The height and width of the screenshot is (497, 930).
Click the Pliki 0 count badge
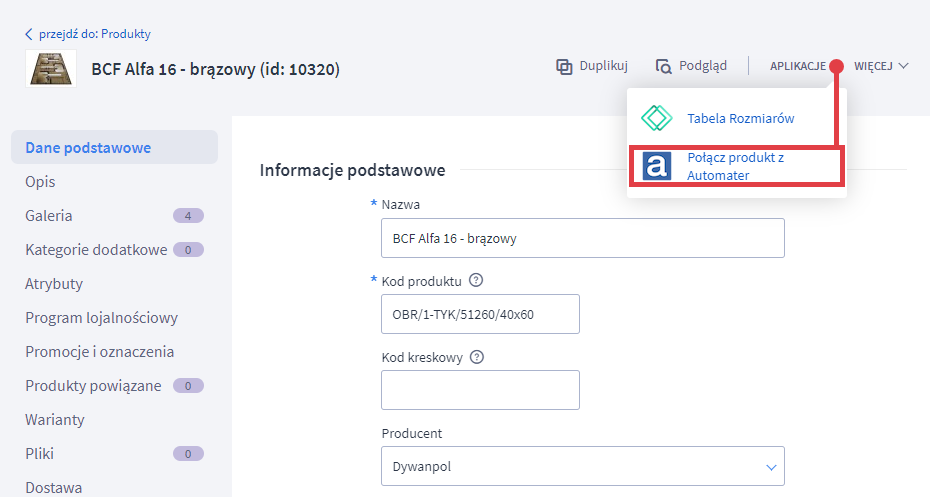click(x=188, y=454)
